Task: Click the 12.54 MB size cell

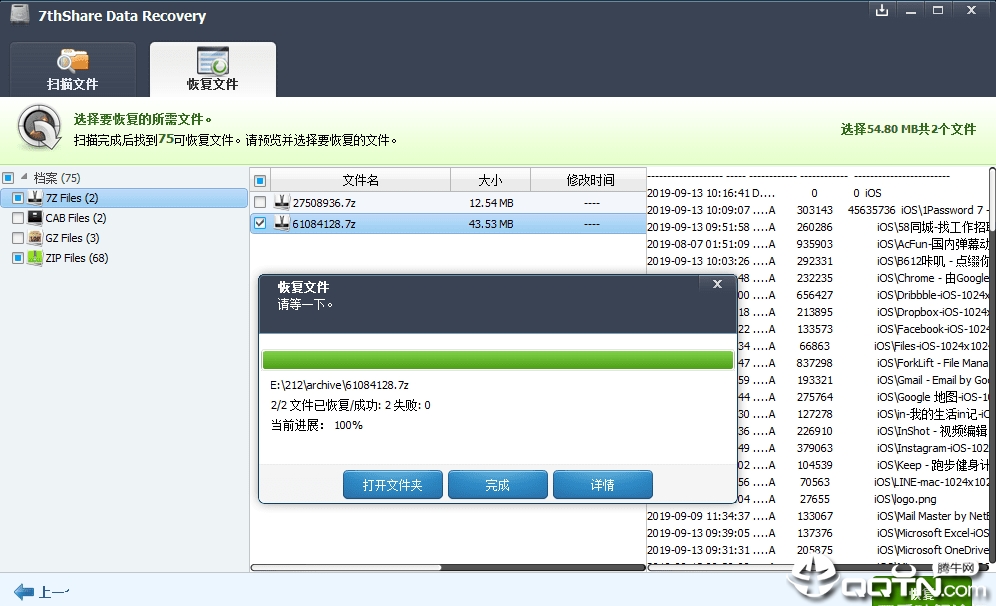Action: click(491, 203)
